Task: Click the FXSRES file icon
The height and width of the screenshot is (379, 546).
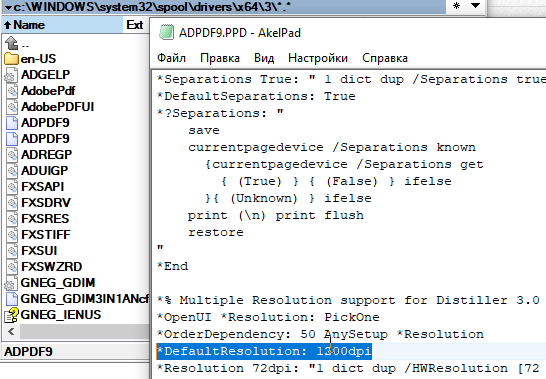Action: pyautogui.click(x=11, y=219)
